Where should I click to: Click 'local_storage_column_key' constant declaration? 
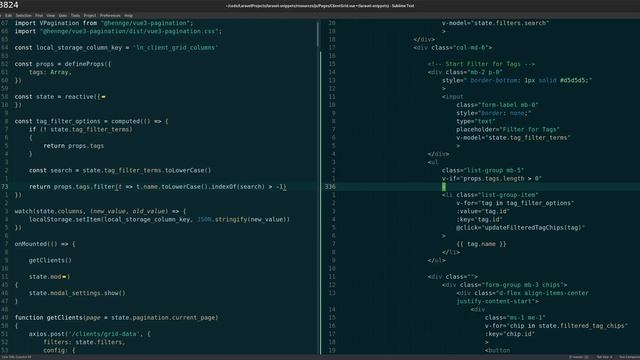point(79,48)
